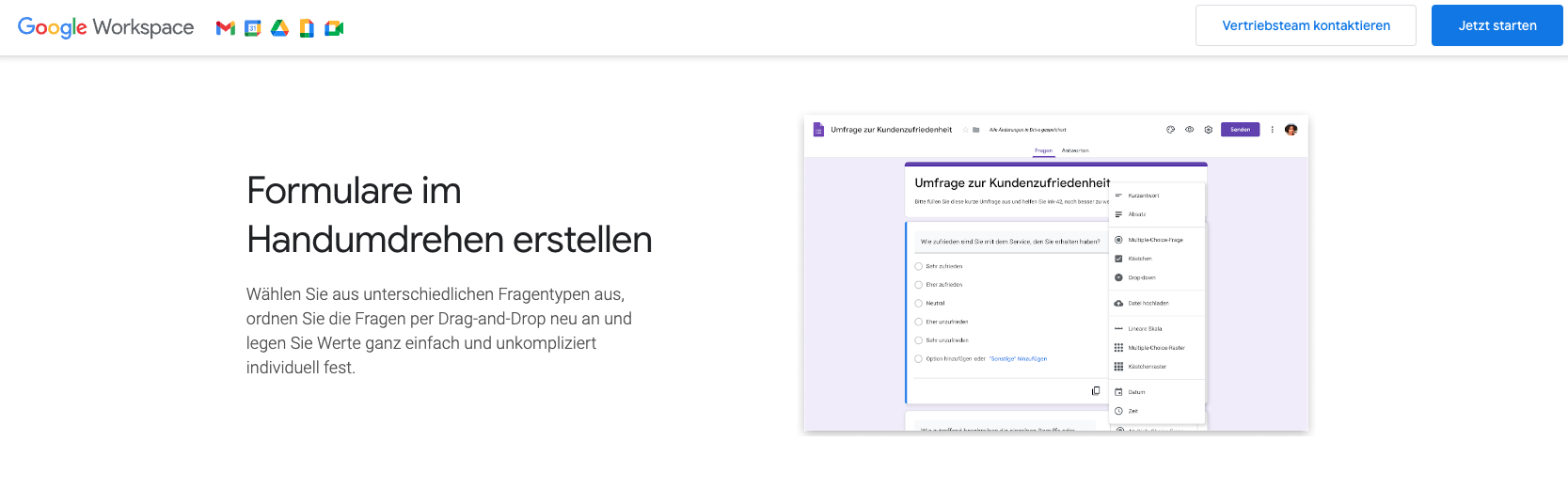
Task: Open the Google Calendar icon
Action: [x=252, y=28]
